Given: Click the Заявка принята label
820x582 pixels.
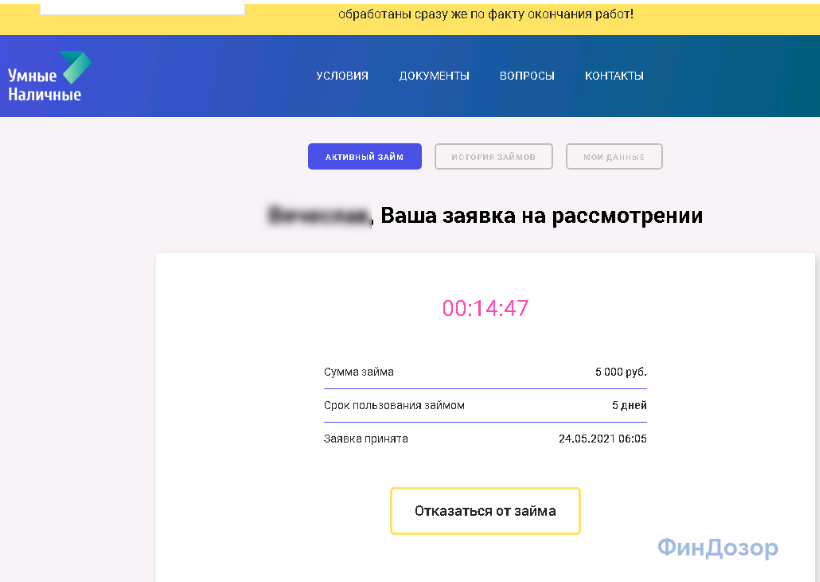Looking at the screenshot, I should coord(366,438).
